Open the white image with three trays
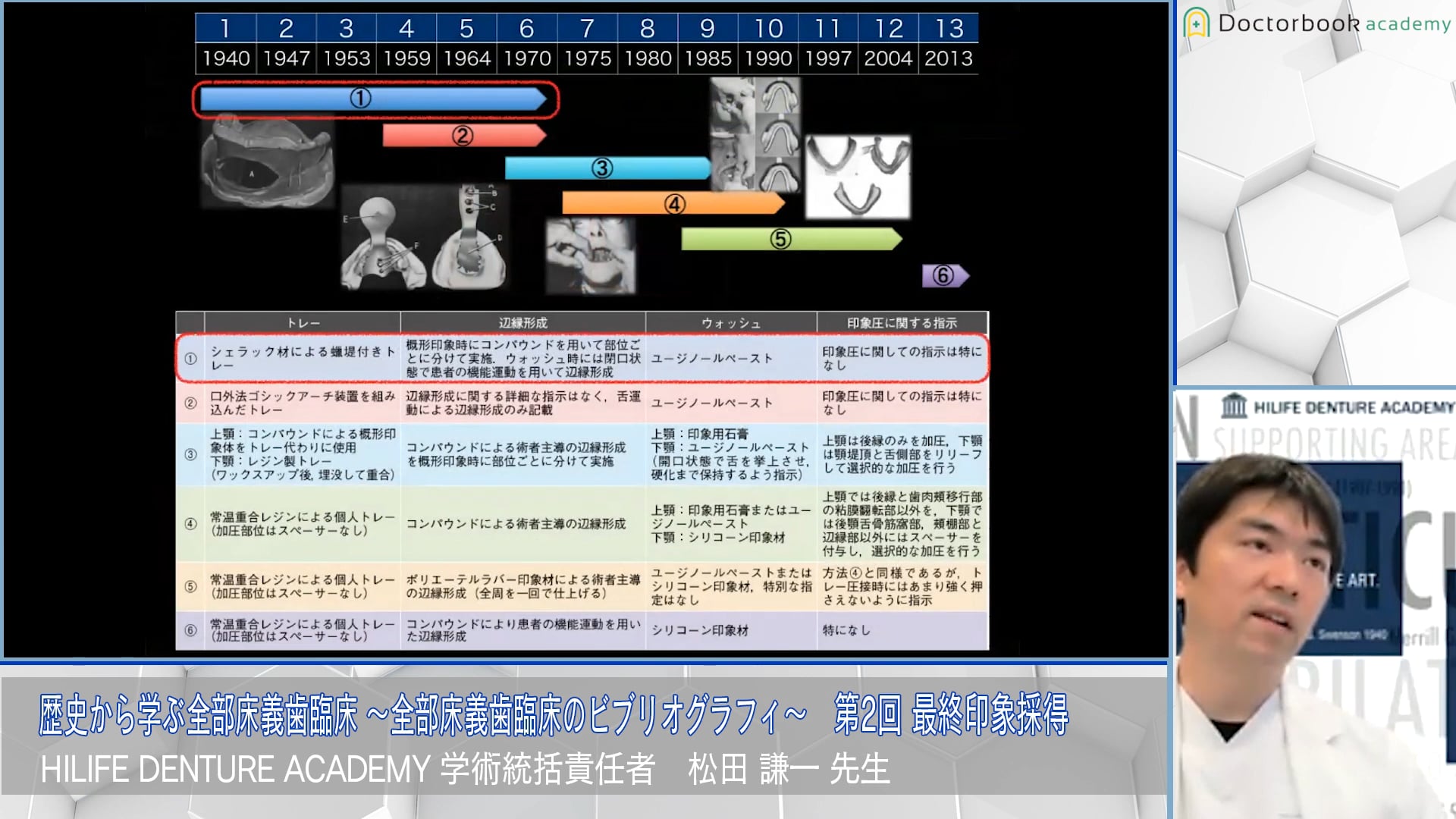Image resolution: width=1456 pixels, height=819 pixels. click(x=858, y=177)
